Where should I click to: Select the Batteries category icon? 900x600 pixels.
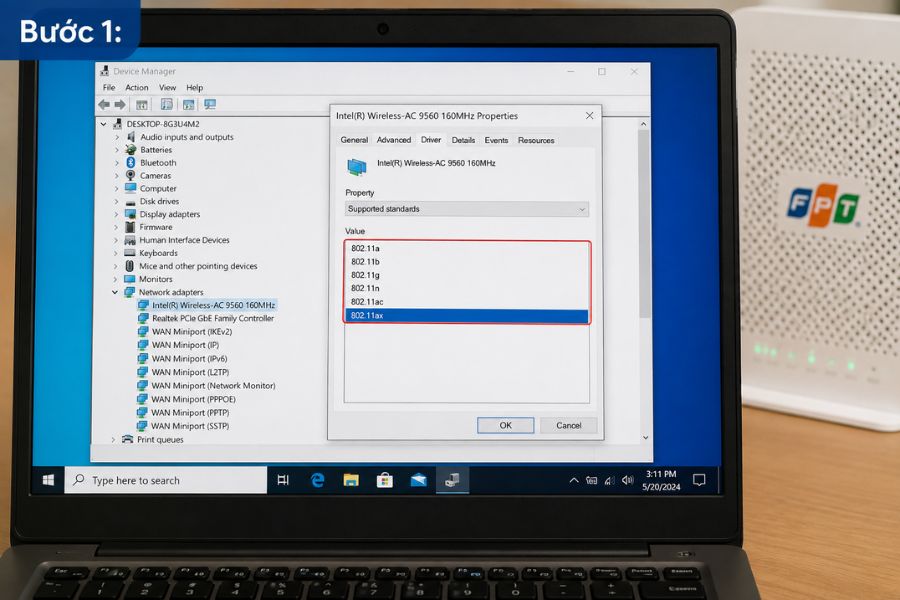(131, 149)
